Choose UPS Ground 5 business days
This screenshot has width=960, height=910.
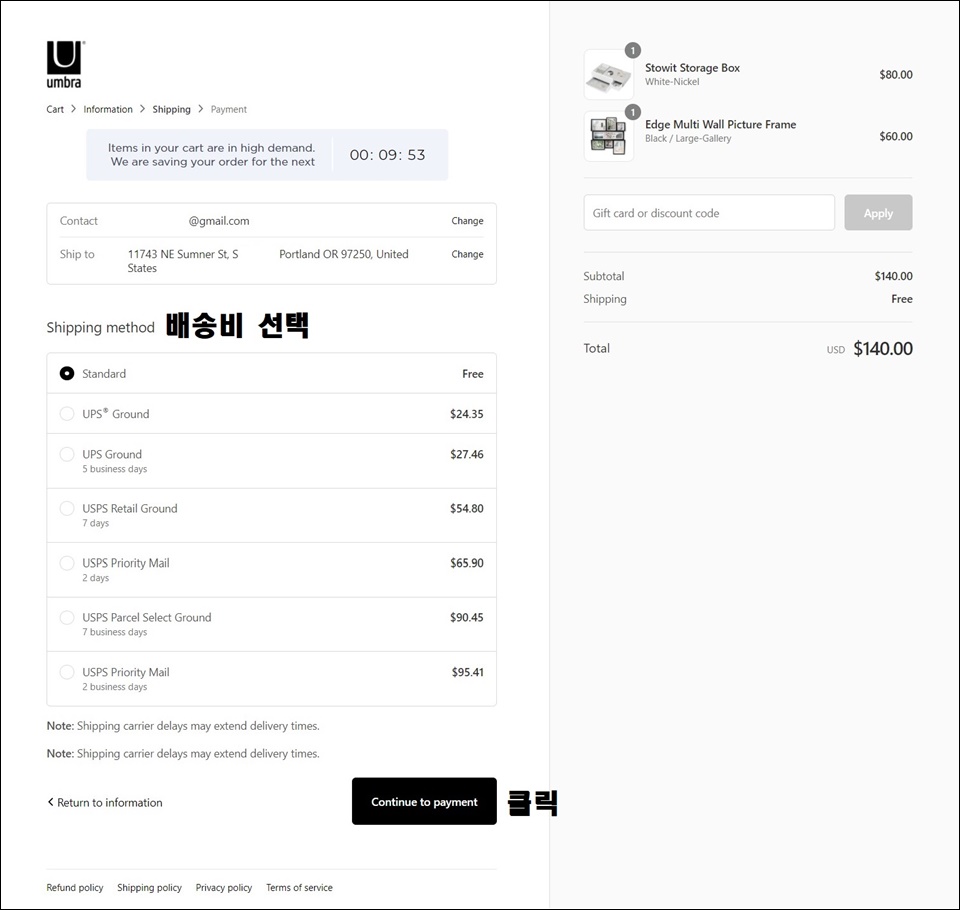point(67,454)
